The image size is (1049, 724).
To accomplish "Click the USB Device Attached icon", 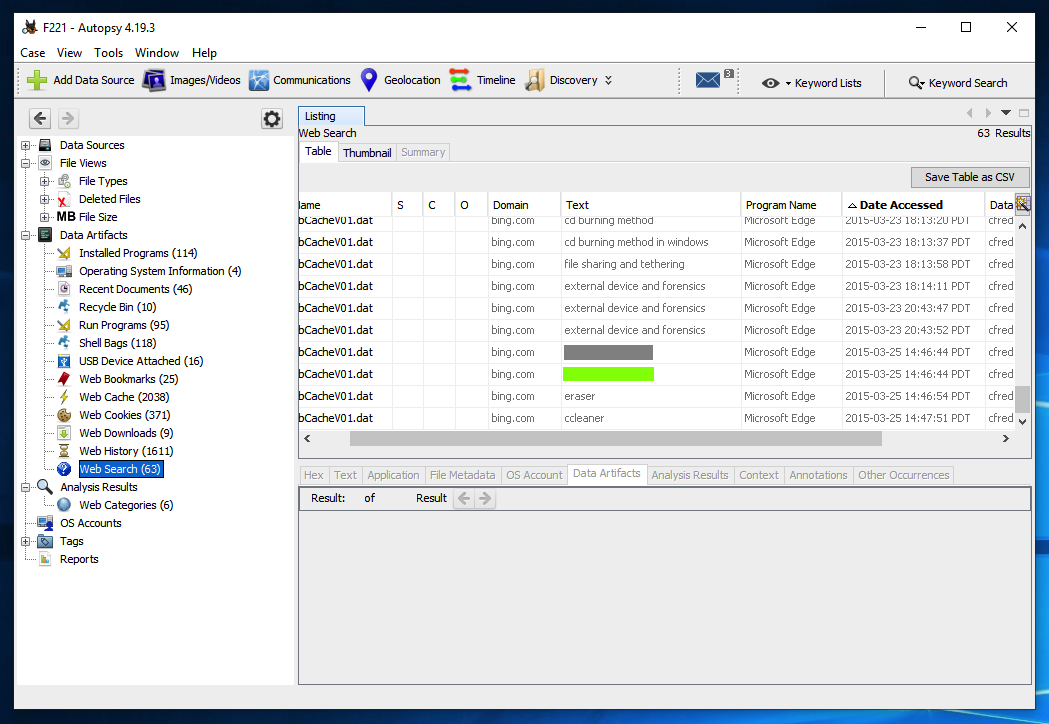I will (64, 361).
